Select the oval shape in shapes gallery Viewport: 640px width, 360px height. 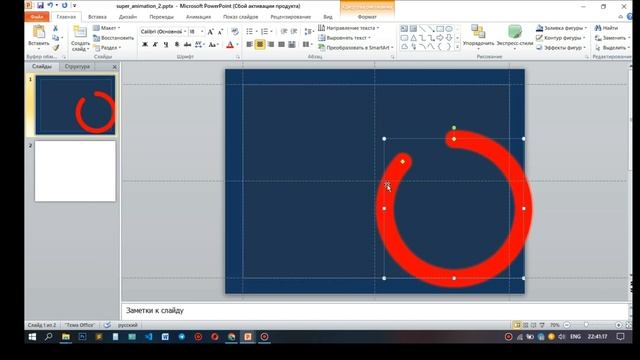coord(449,29)
